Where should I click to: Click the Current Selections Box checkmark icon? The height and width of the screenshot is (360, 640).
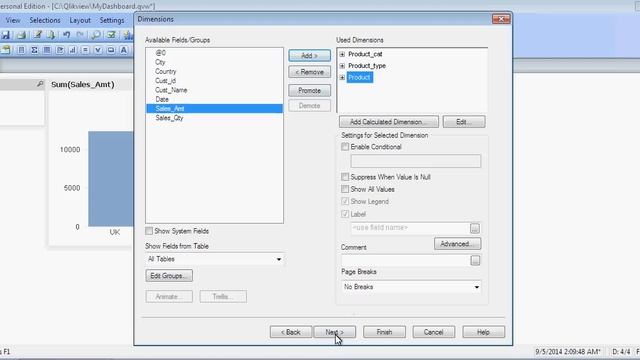pyautogui.click(x=98, y=50)
